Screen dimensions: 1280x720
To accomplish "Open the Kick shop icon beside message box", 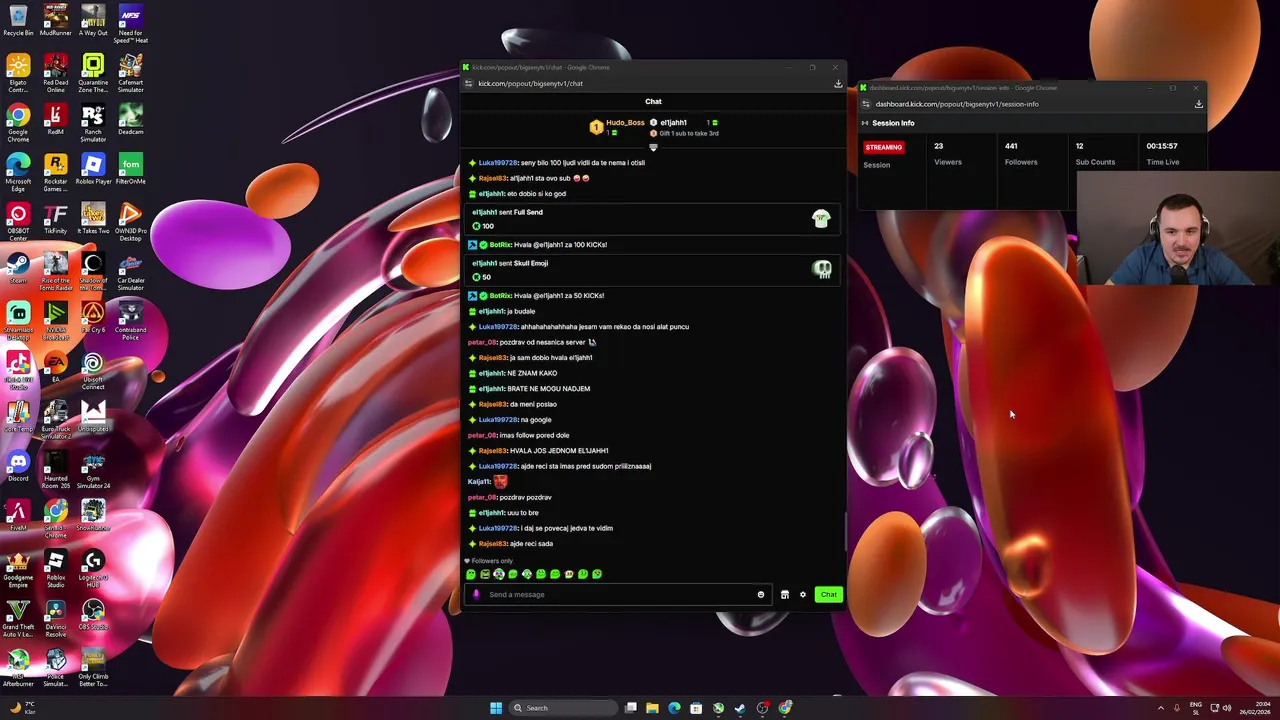I will (785, 595).
